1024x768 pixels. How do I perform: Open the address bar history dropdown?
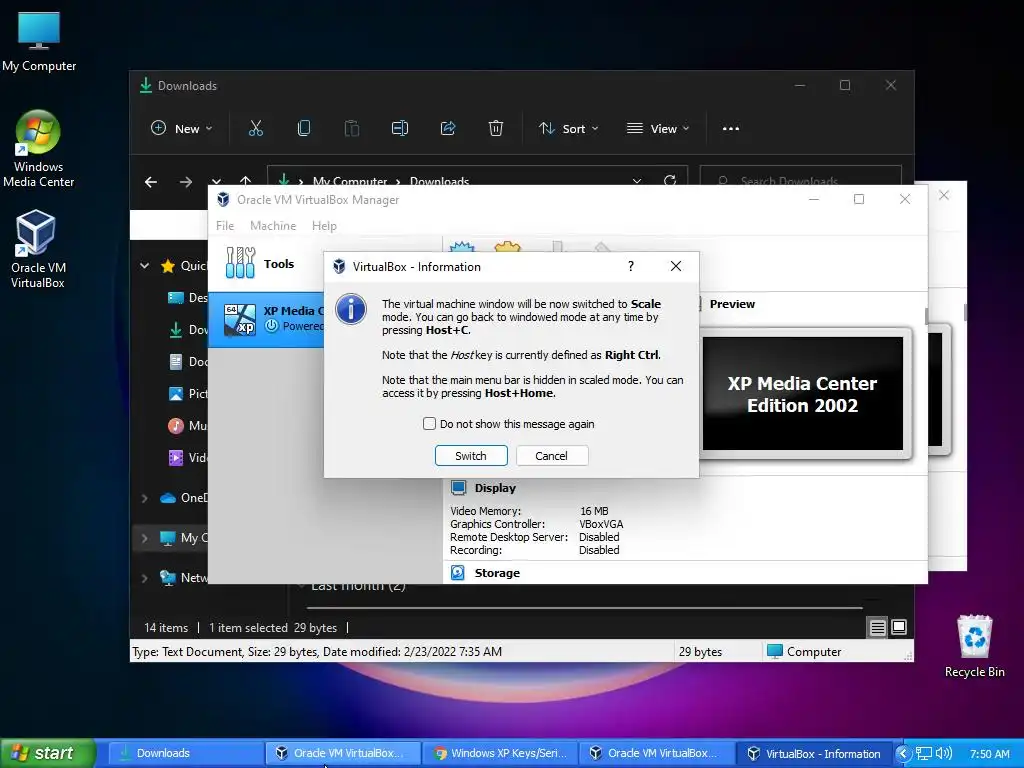pos(637,180)
